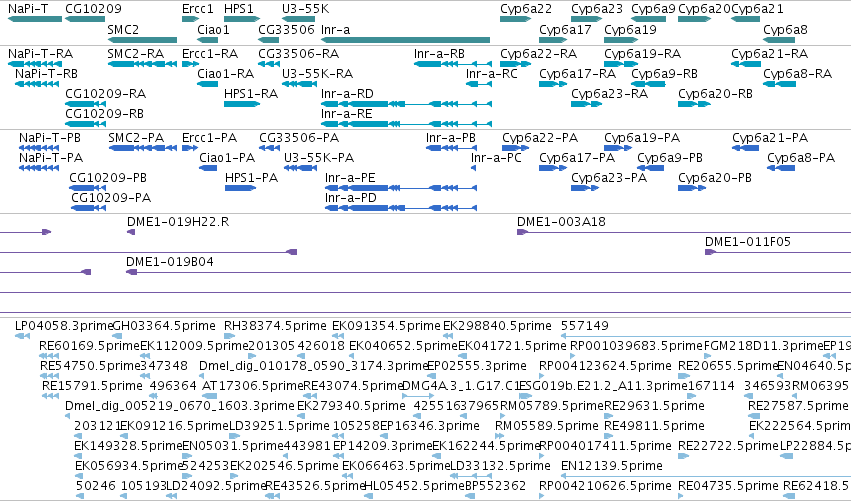Click transcript HPS1-RA
Viewport: 851px width, 501px height.
click(242, 104)
